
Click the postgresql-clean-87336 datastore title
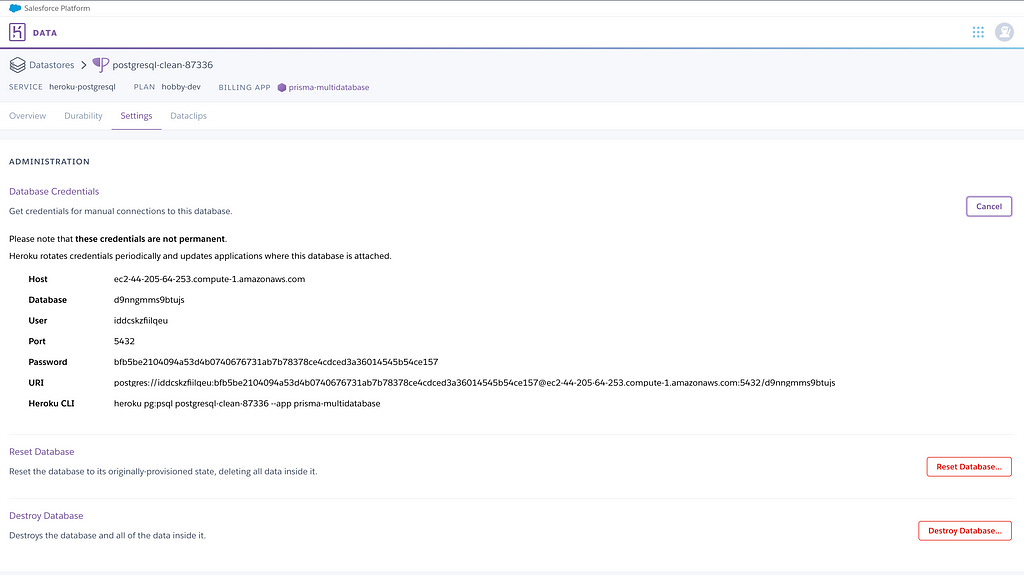(163, 65)
